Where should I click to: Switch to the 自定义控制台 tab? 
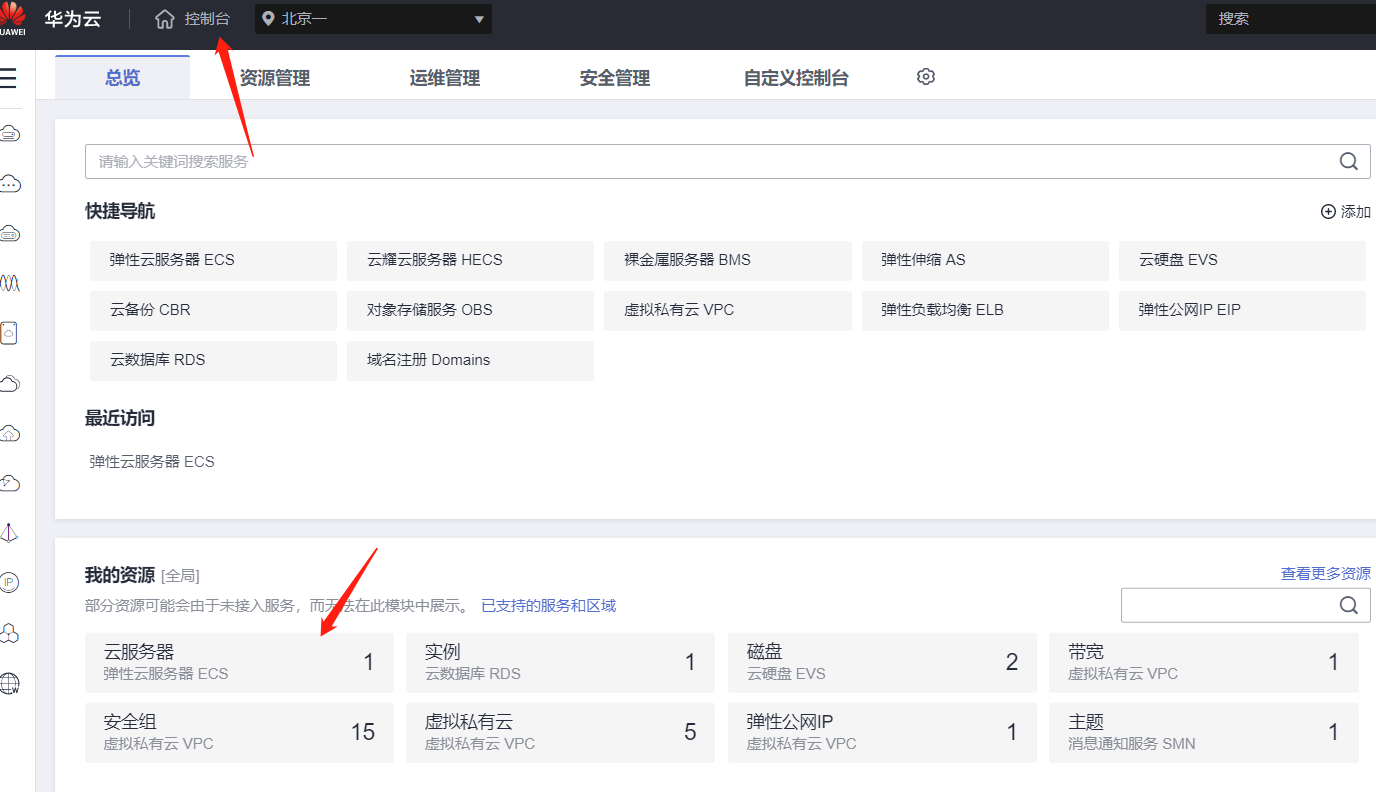point(796,78)
